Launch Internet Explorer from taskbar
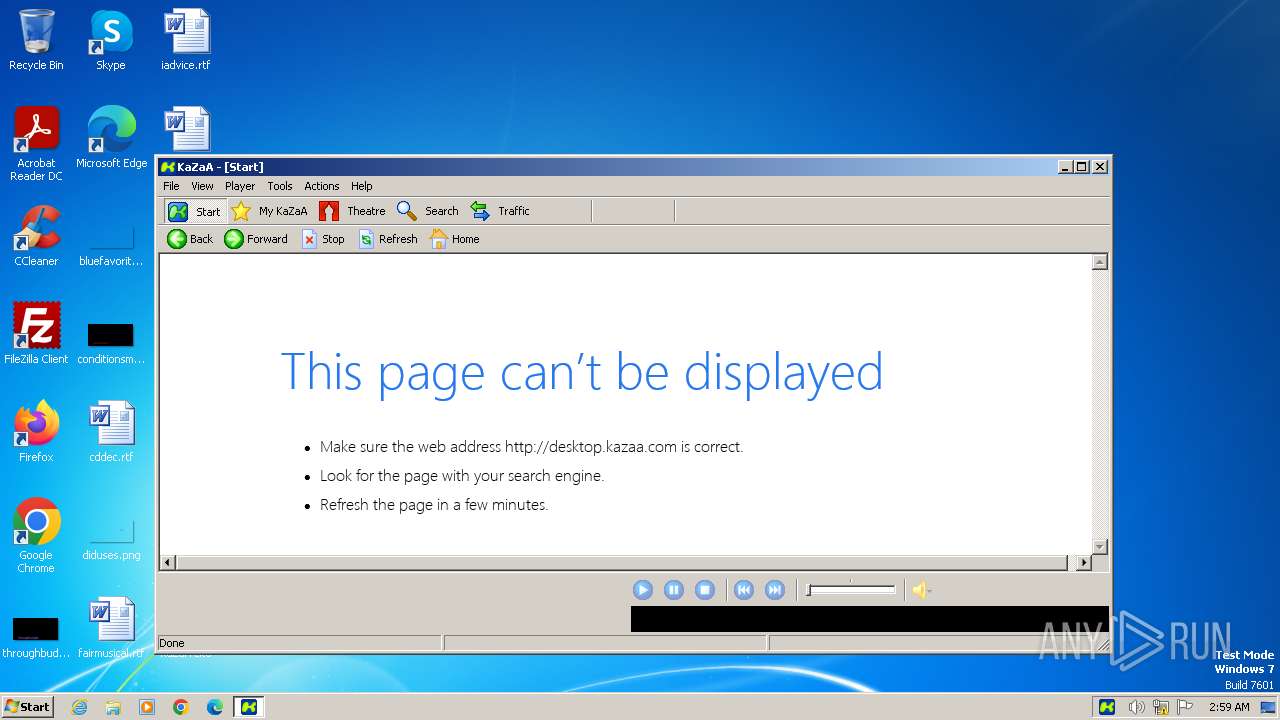 [79, 707]
